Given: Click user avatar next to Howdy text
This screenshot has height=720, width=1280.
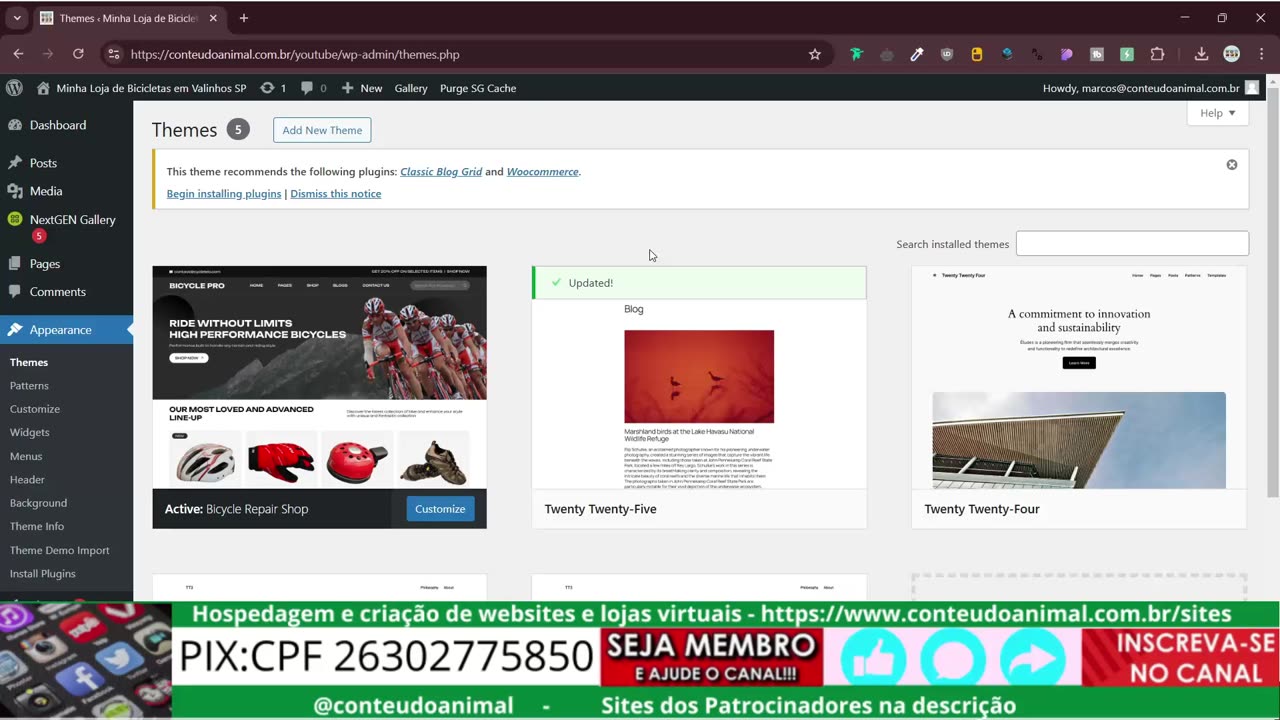Looking at the screenshot, I should pyautogui.click(x=1252, y=88).
